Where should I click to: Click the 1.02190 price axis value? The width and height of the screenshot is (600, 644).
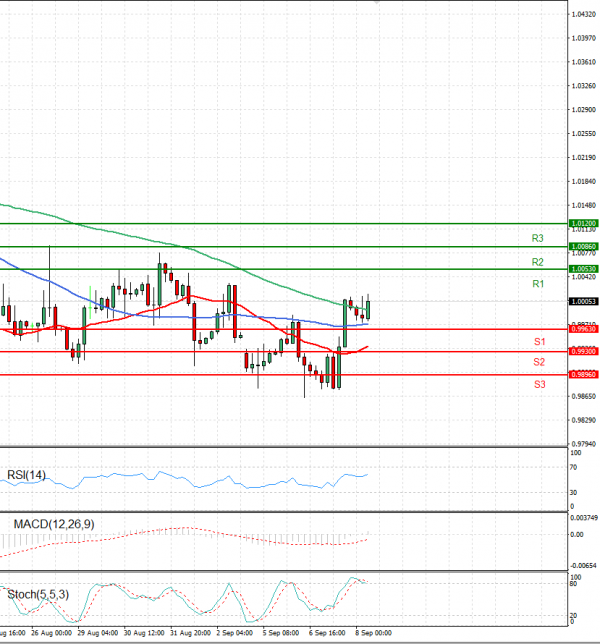(x=584, y=158)
